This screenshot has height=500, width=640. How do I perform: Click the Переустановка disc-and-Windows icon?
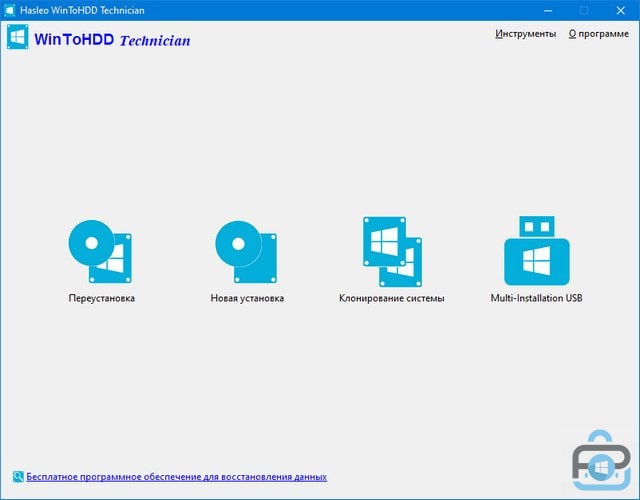(100, 251)
